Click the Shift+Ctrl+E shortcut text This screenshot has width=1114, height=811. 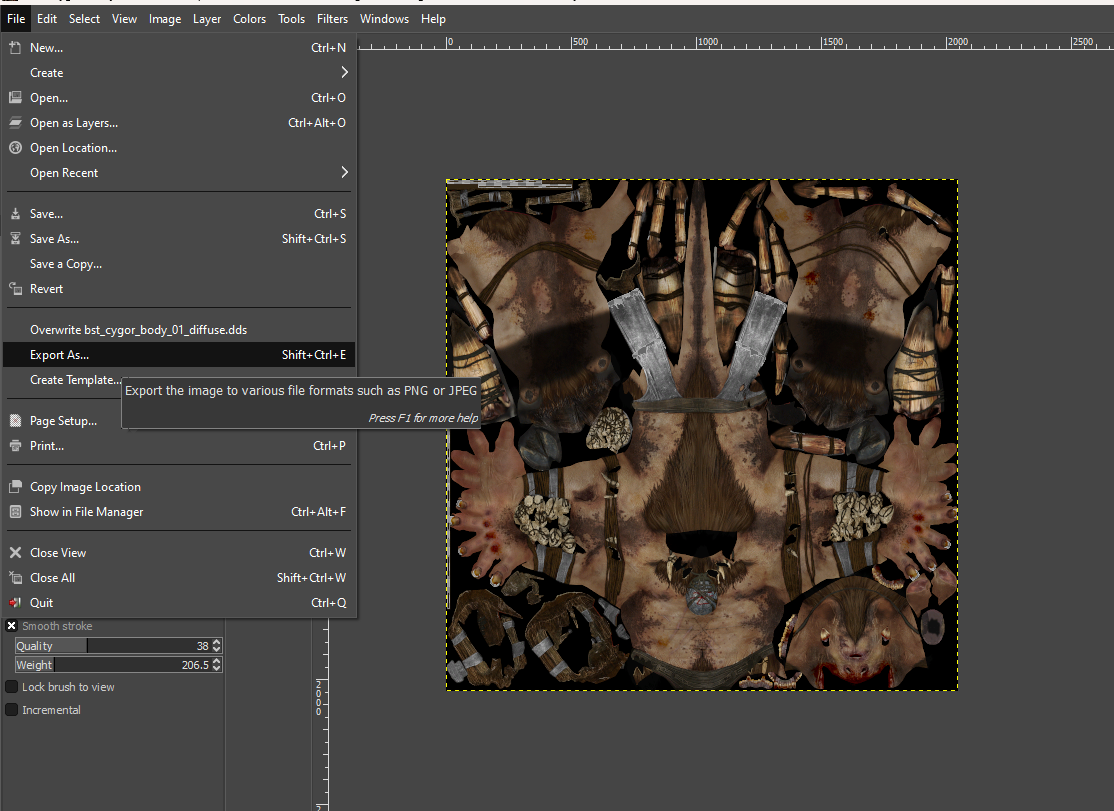pos(314,354)
